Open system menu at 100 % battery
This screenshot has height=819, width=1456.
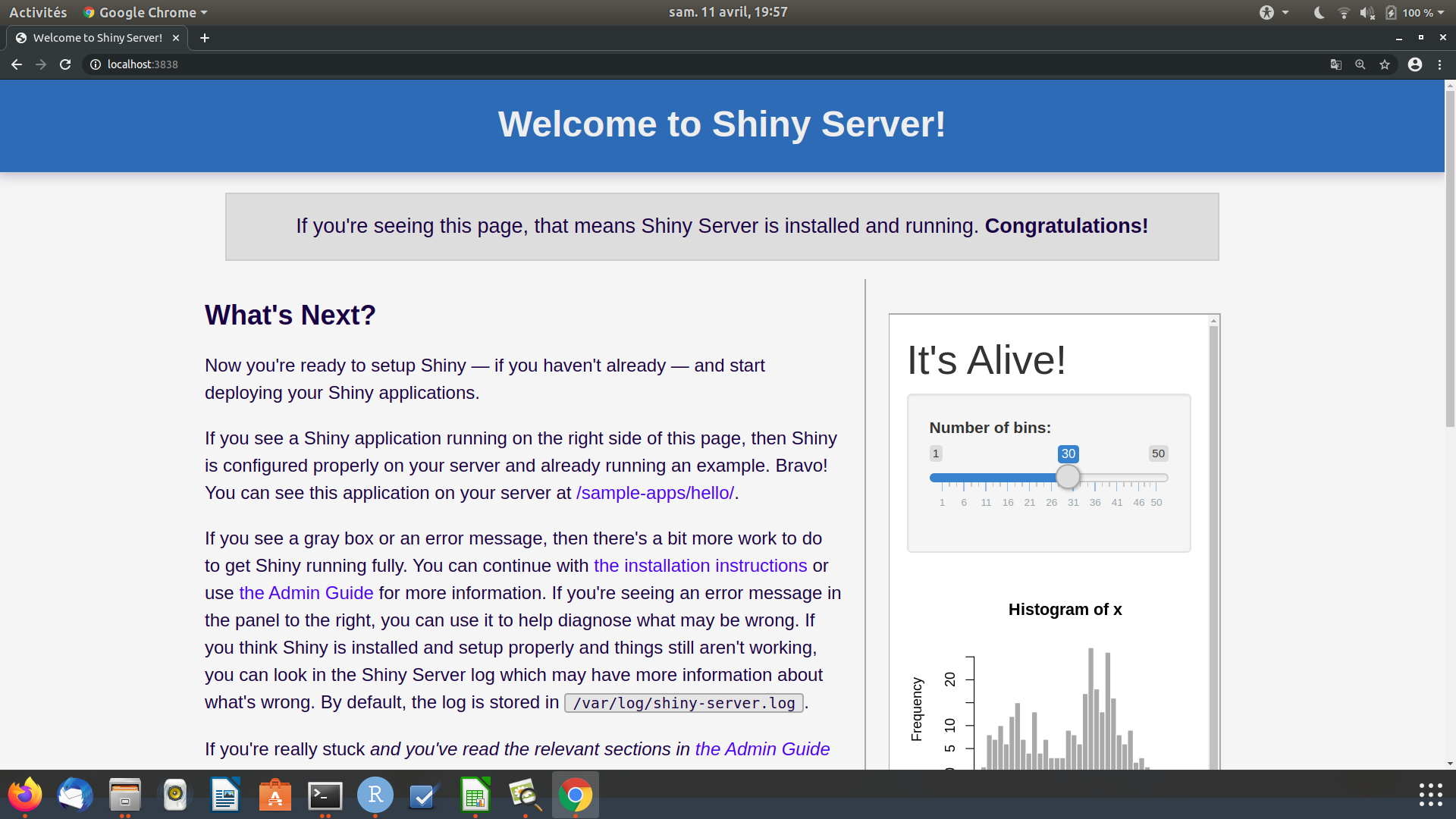point(1415,12)
